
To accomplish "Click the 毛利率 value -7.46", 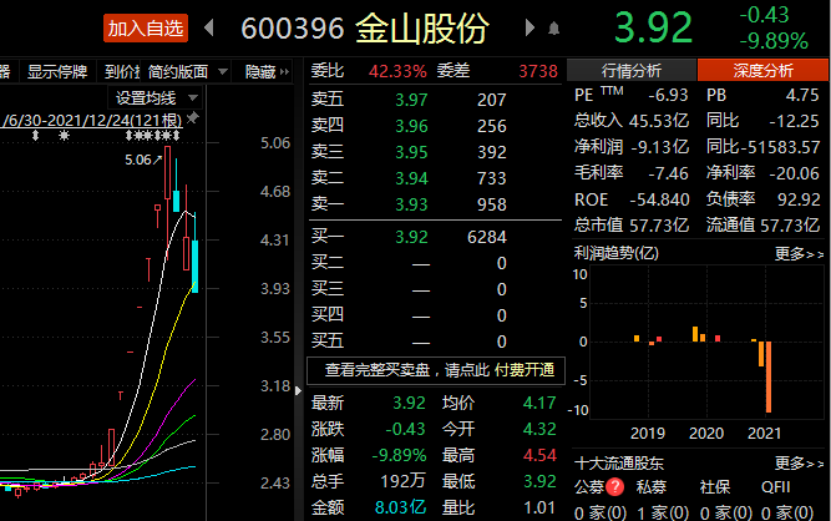I will point(668,173).
